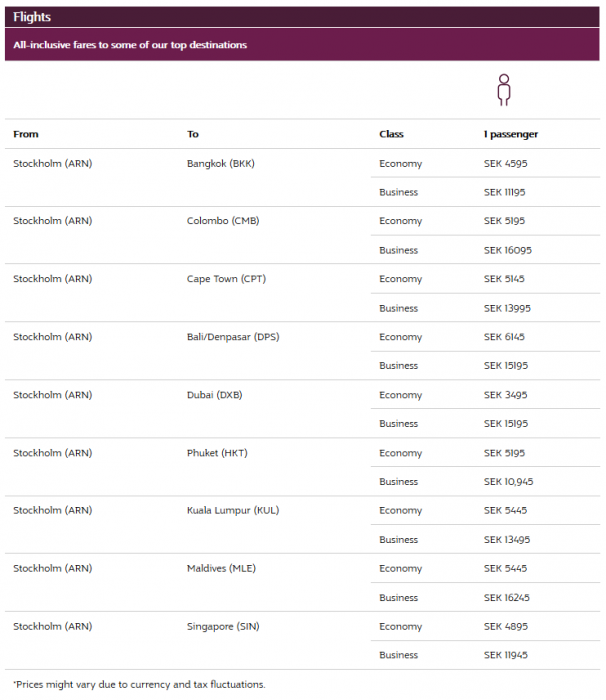This screenshot has height=700, width=606.
Task: Select the Bangkok (BKK) destination
Action: point(221,163)
